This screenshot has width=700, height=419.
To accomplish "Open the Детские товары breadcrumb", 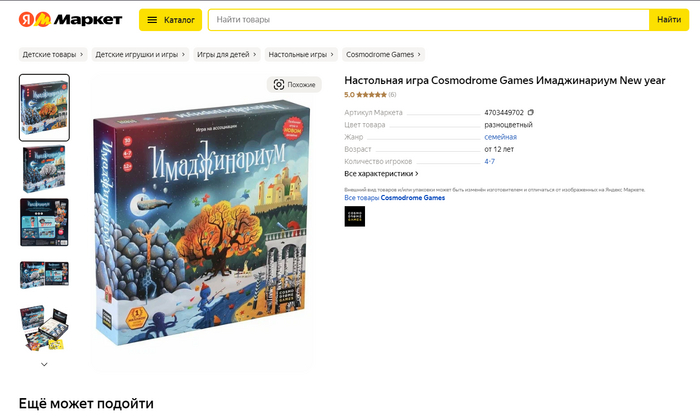I will pyautogui.click(x=53, y=54).
